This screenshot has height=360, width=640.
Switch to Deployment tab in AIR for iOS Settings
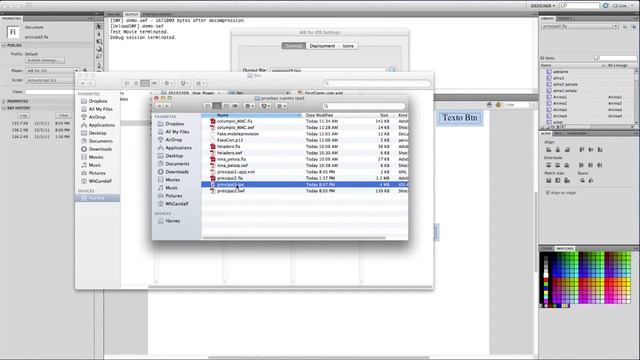point(322,46)
